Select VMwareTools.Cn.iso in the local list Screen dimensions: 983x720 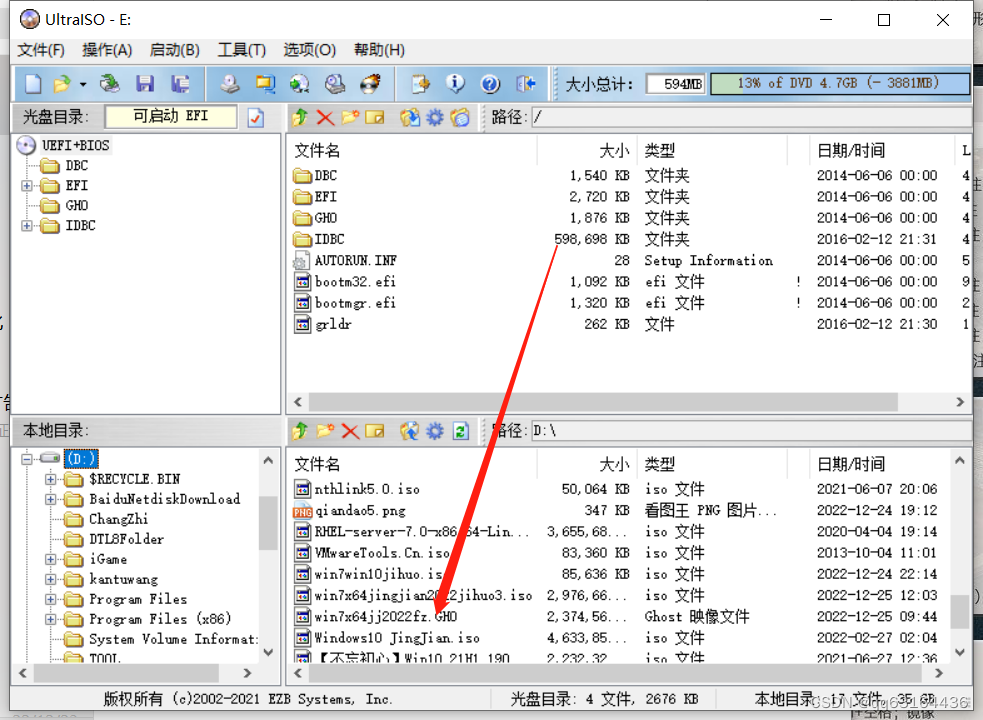point(382,553)
